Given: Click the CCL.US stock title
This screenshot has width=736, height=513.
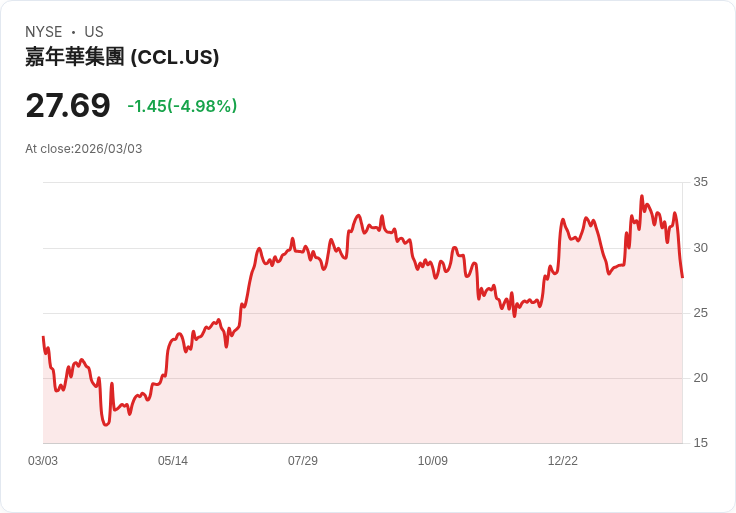Looking at the screenshot, I should [122, 57].
